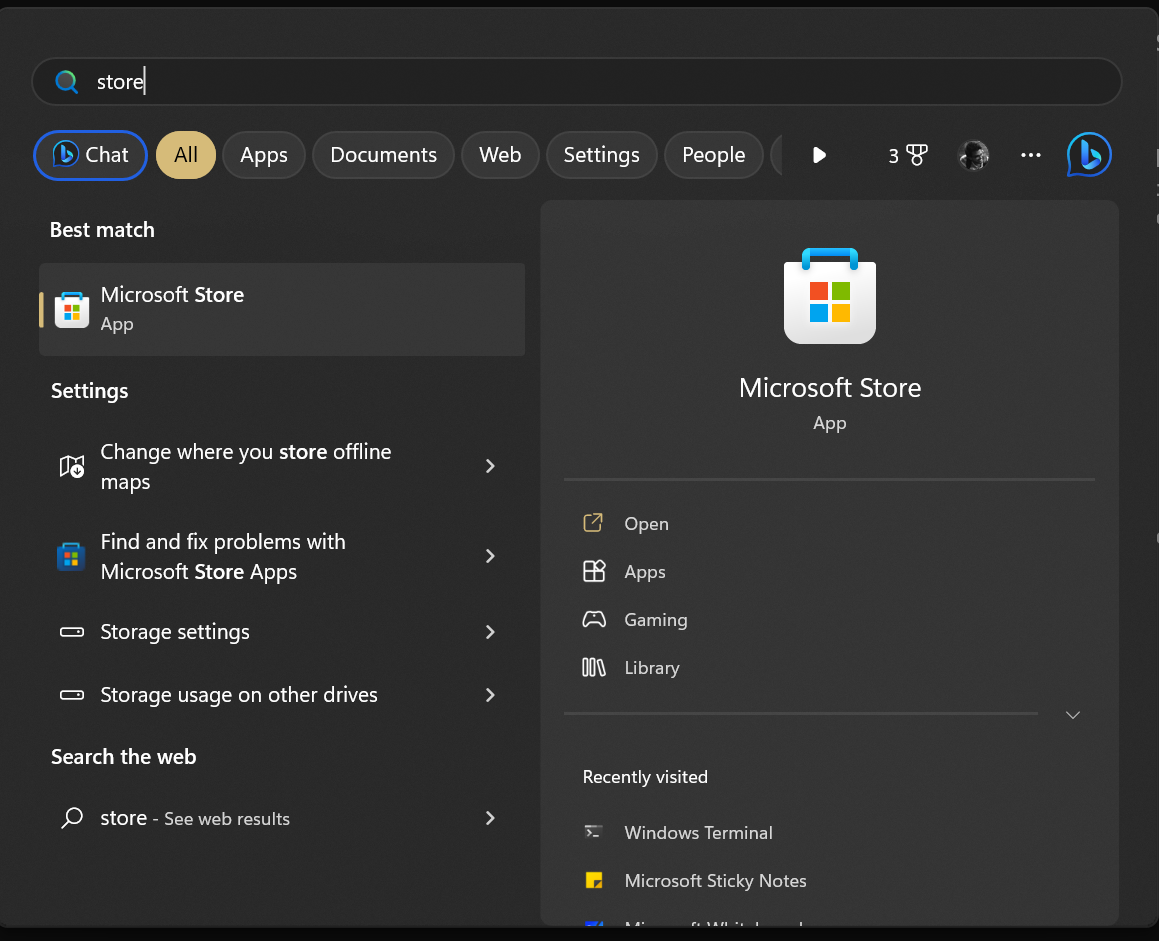
Task: Switch to the Settings filter tab
Action: click(x=601, y=155)
